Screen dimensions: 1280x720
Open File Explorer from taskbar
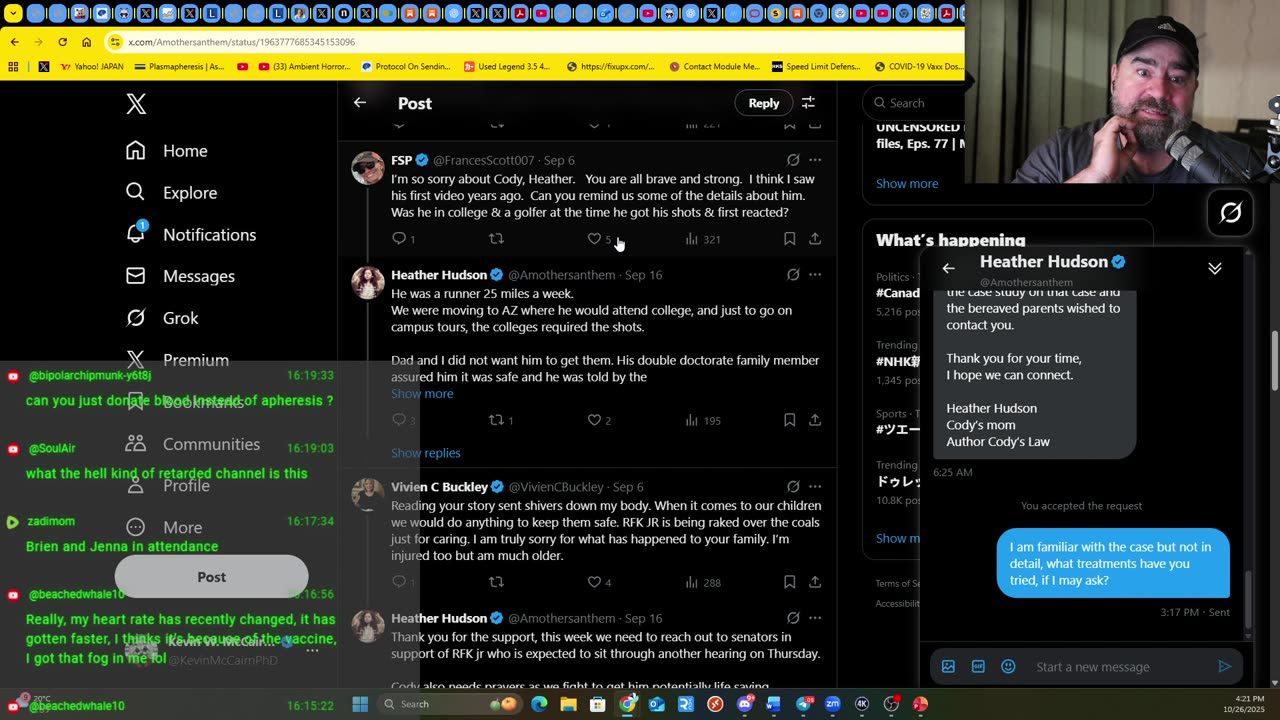pos(568,704)
